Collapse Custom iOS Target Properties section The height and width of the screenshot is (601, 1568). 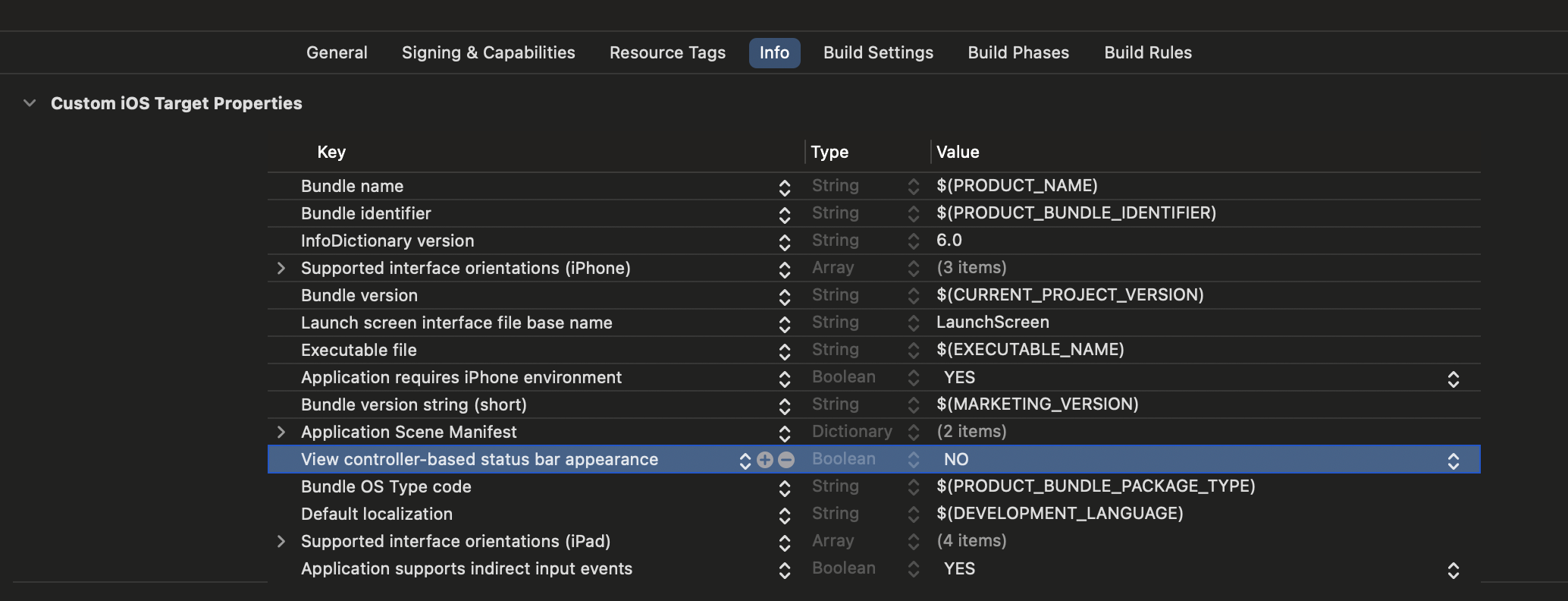30,103
